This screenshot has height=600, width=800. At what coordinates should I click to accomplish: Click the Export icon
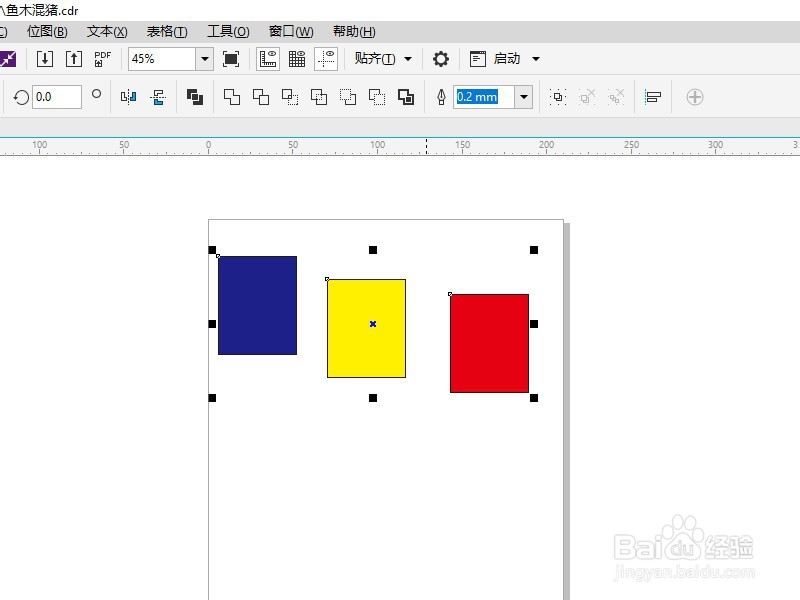[x=74, y=59]
